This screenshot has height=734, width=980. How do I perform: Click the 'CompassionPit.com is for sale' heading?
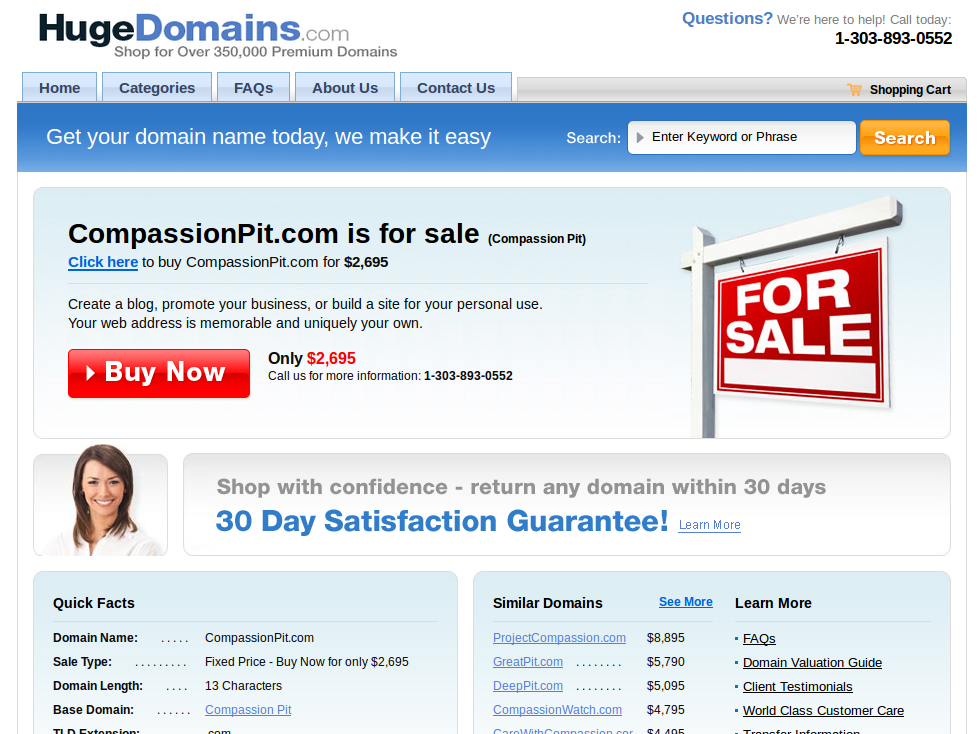(x=274, y=234)
